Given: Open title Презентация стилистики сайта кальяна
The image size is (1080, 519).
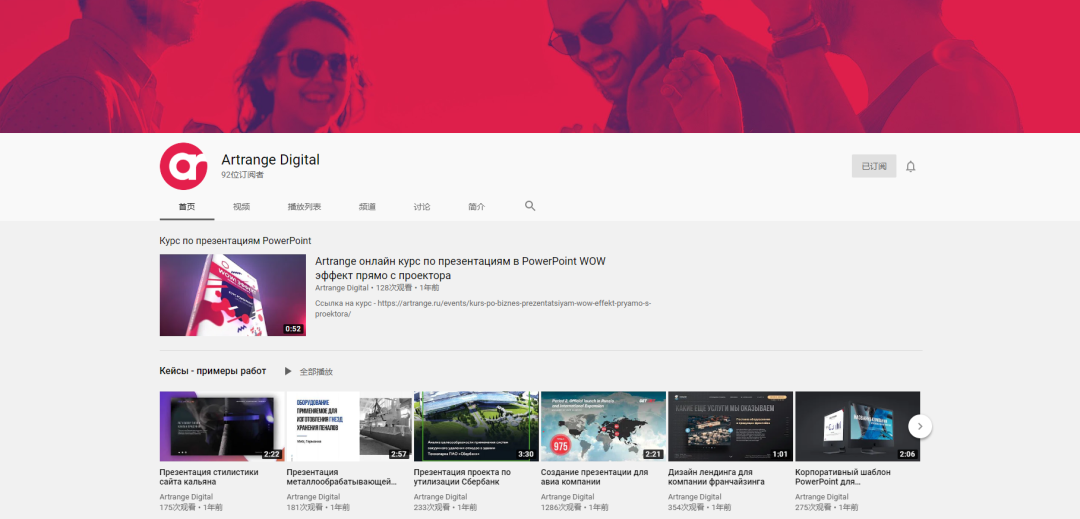Looking at the screenshot, I should tap(209, 477).
